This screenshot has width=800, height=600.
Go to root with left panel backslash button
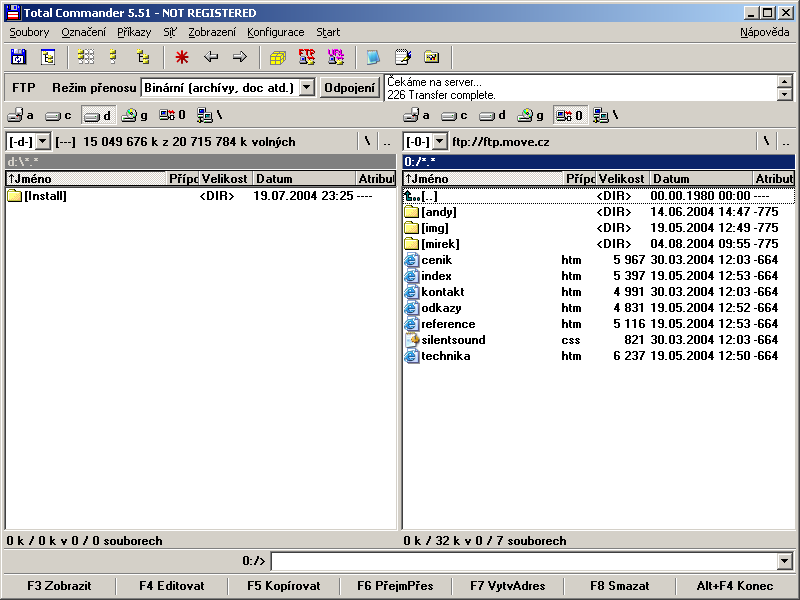pos(367,141)
